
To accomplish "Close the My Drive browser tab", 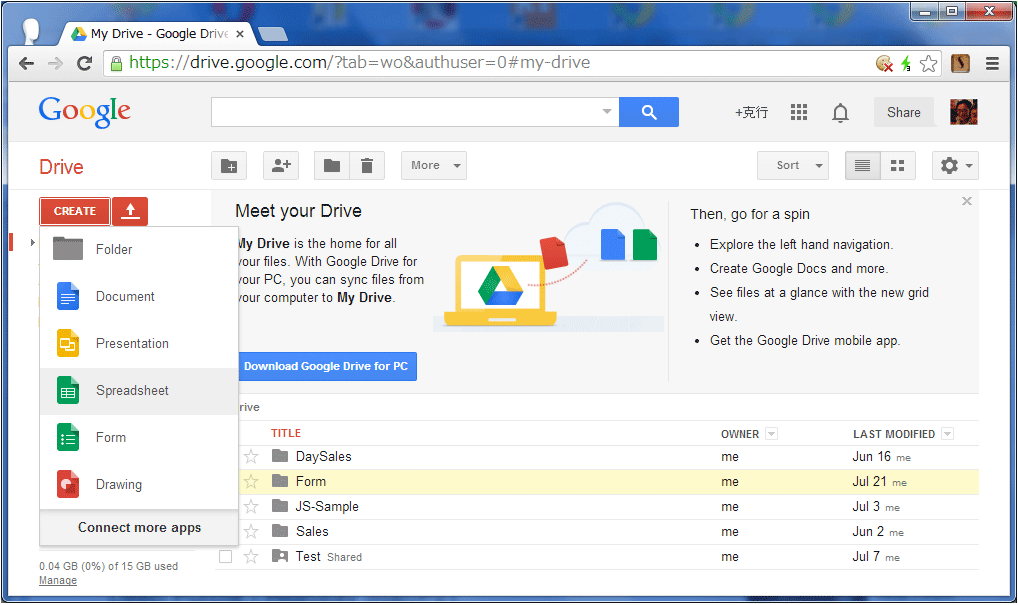I will tap(240, 34).
